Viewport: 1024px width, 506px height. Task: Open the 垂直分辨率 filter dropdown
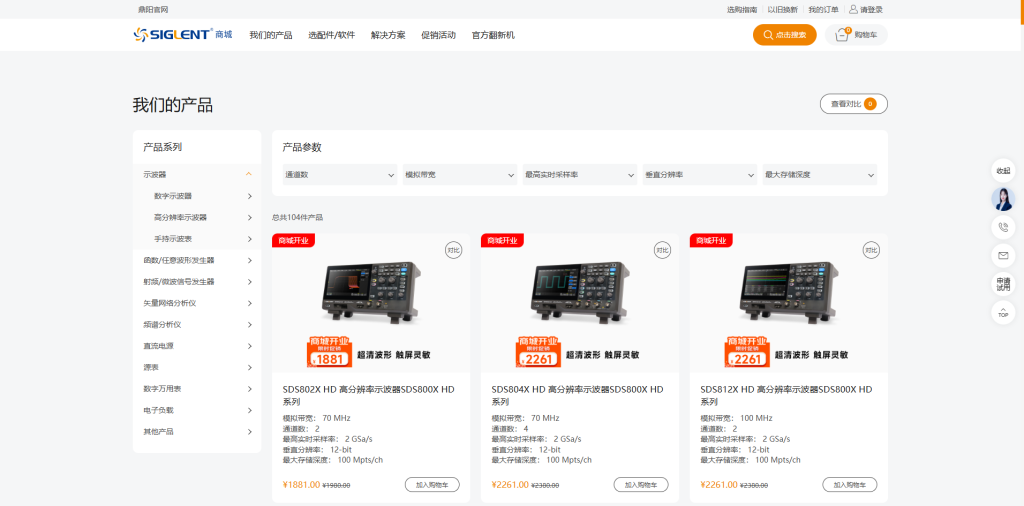700,175
